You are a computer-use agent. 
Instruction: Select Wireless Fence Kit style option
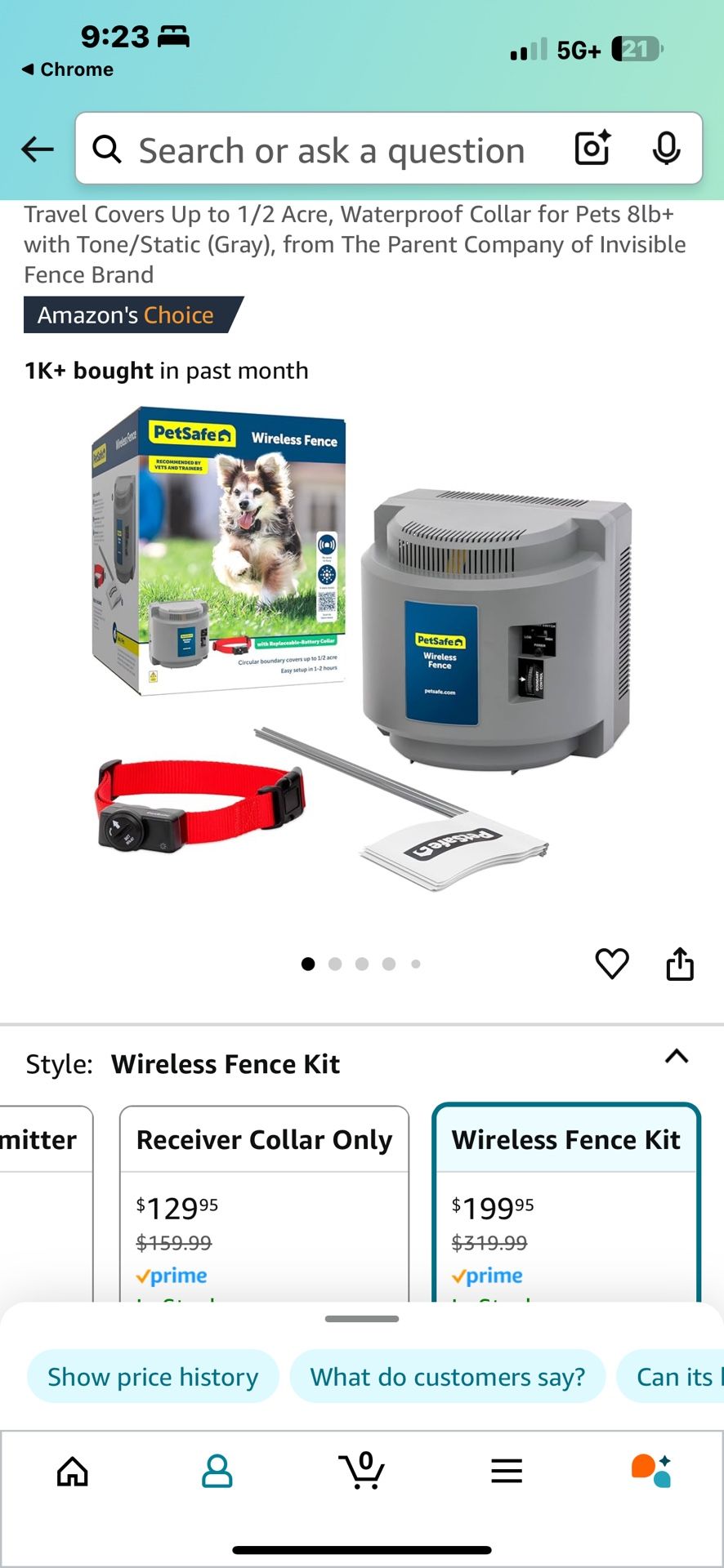(x=566, y=1204)
